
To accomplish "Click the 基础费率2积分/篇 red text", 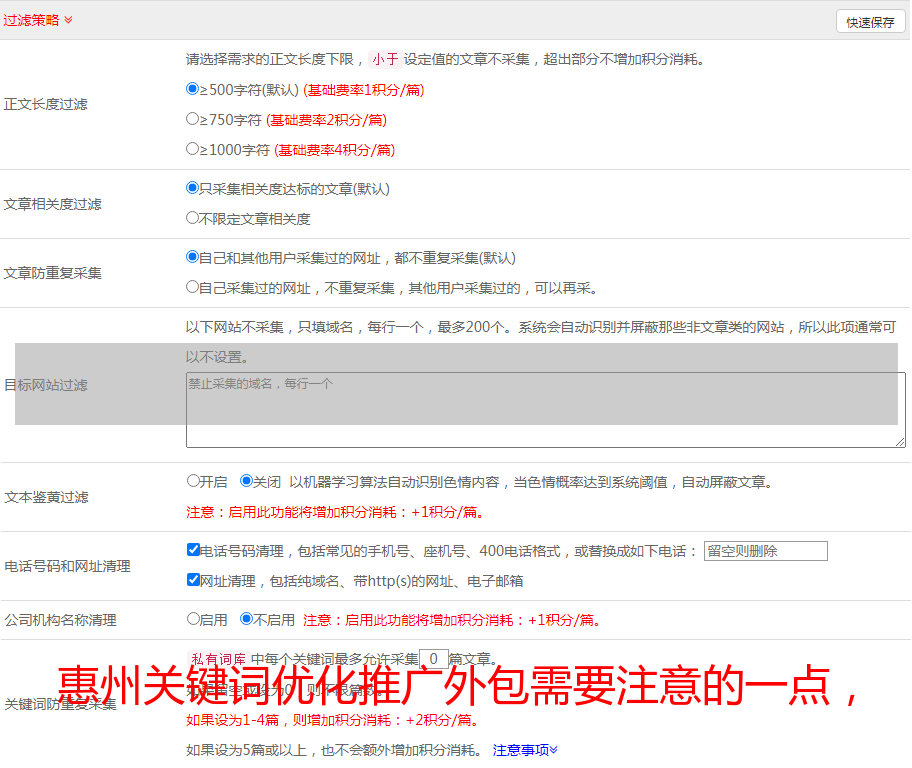I will 326,120.
